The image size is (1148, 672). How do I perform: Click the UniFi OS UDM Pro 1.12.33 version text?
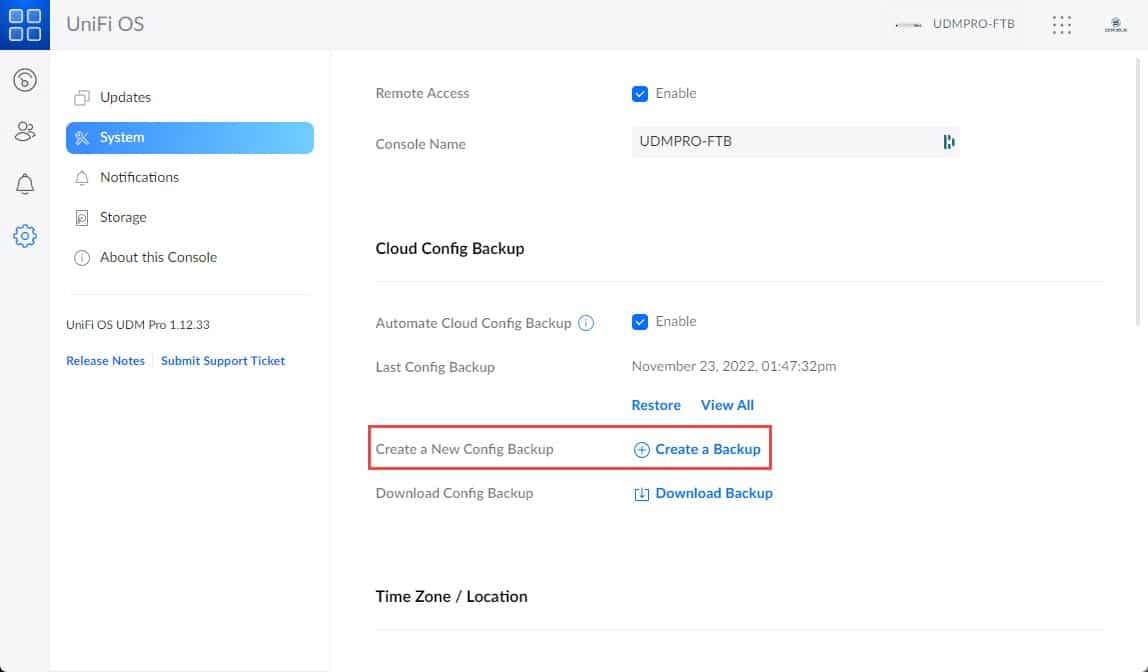(x=138, y=325)
